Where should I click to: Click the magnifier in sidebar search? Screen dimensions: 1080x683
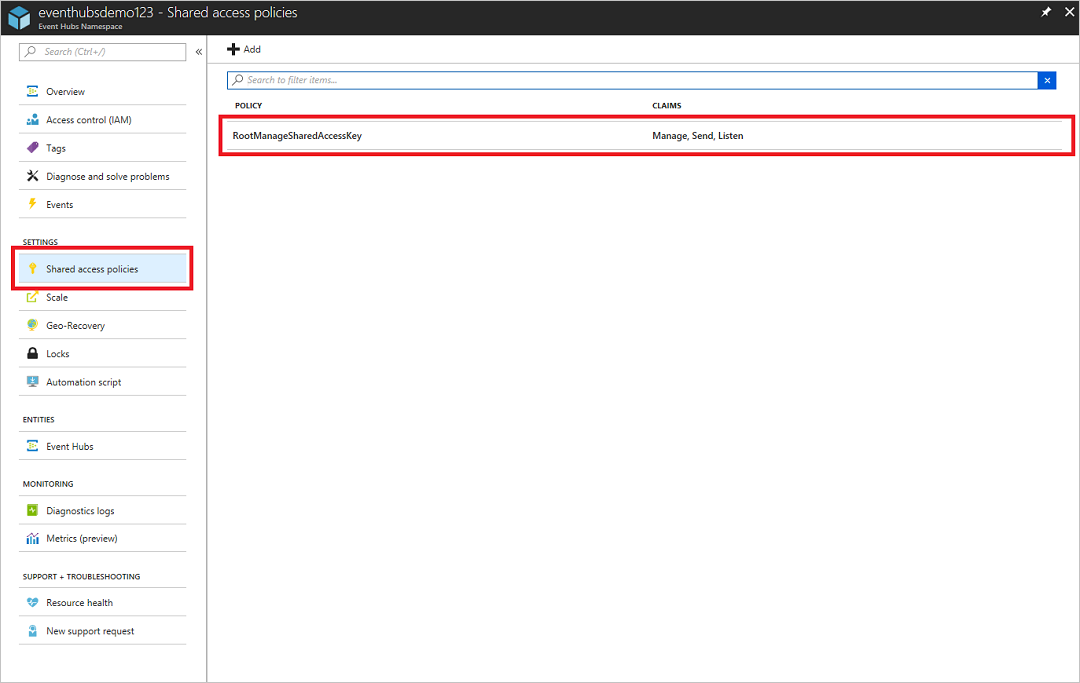pos(30,52)
